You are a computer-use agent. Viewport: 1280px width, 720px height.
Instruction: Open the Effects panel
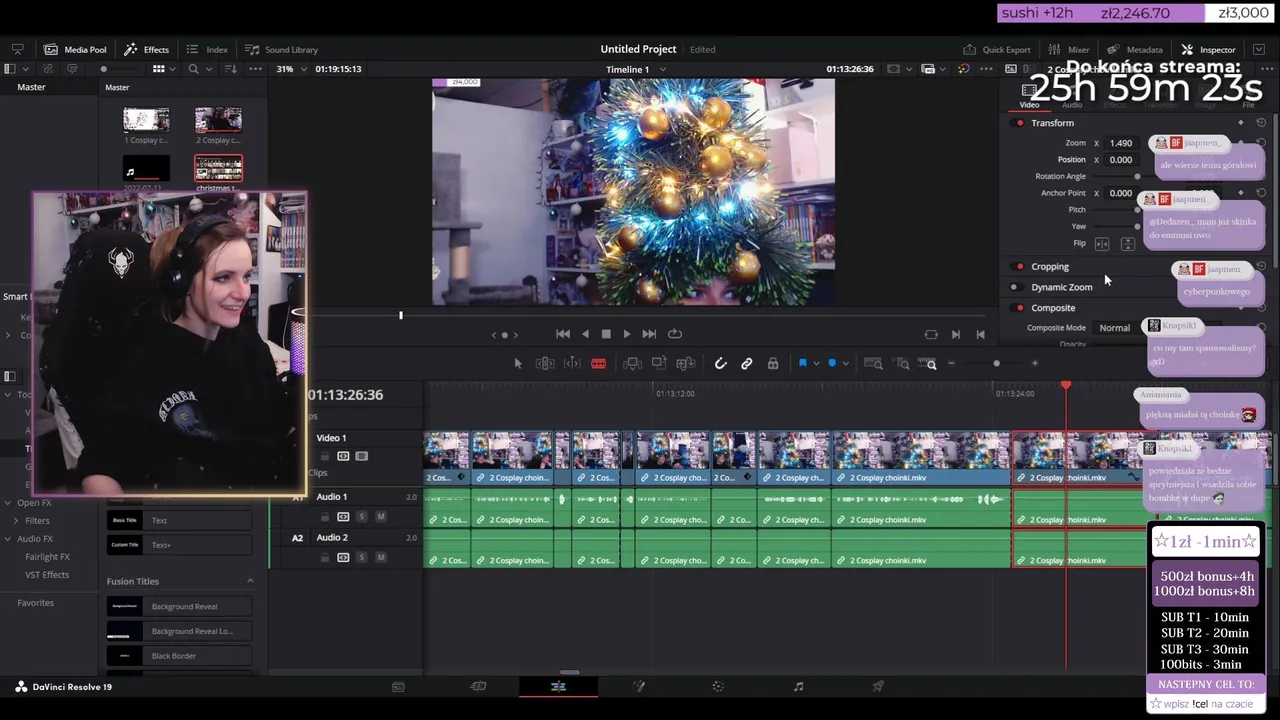147,49
